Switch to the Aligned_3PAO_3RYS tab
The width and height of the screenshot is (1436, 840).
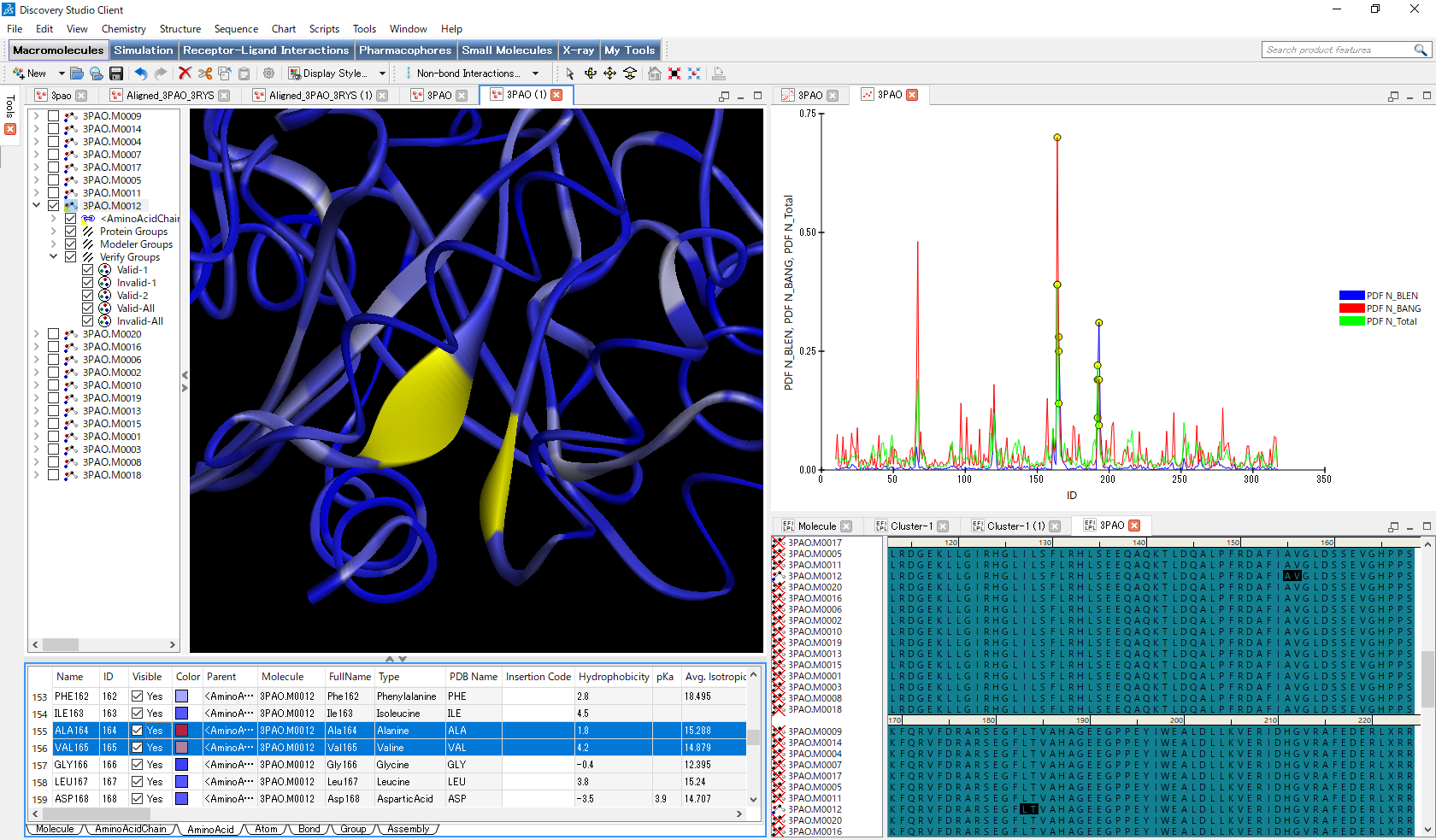point(169,96)
